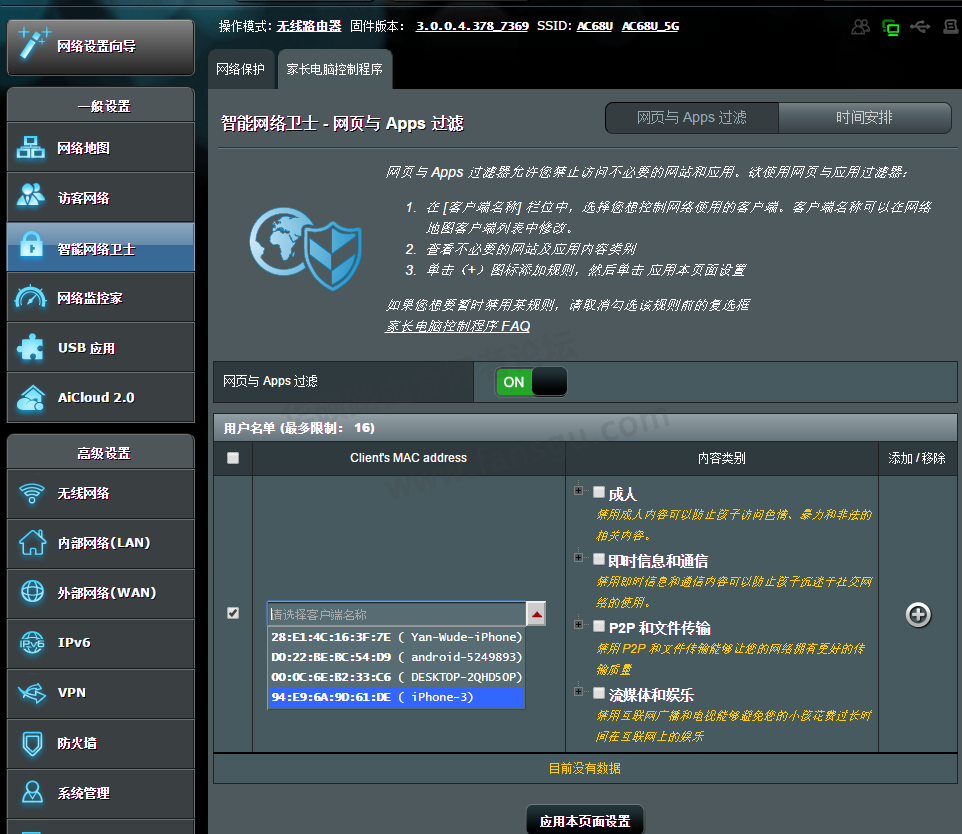Click the 智能网络卫士 padlock icon
Screen dimensions: 962x834
[31, 245]
